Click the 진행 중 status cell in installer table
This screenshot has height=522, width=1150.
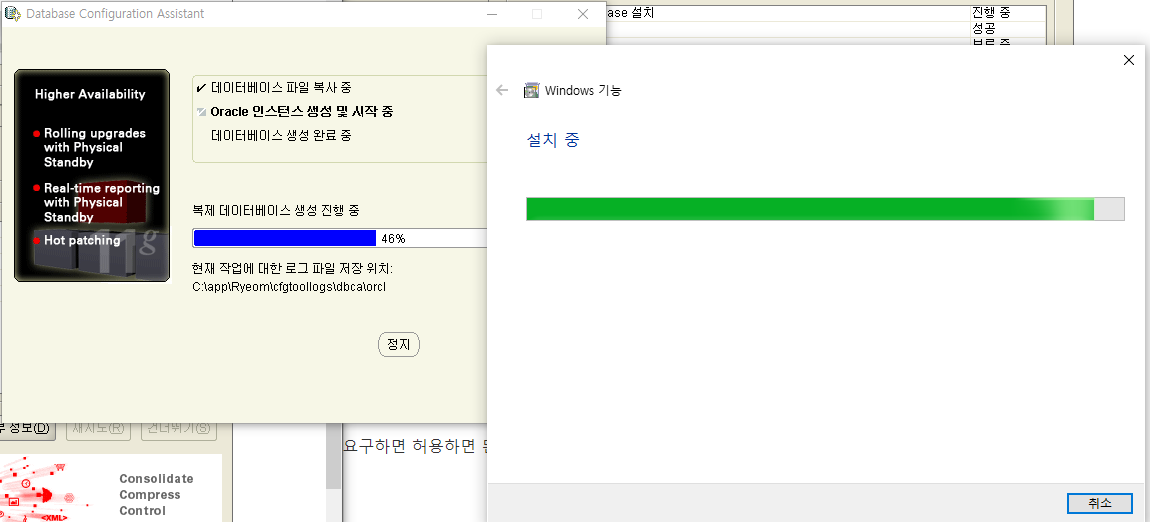point(990,12)
